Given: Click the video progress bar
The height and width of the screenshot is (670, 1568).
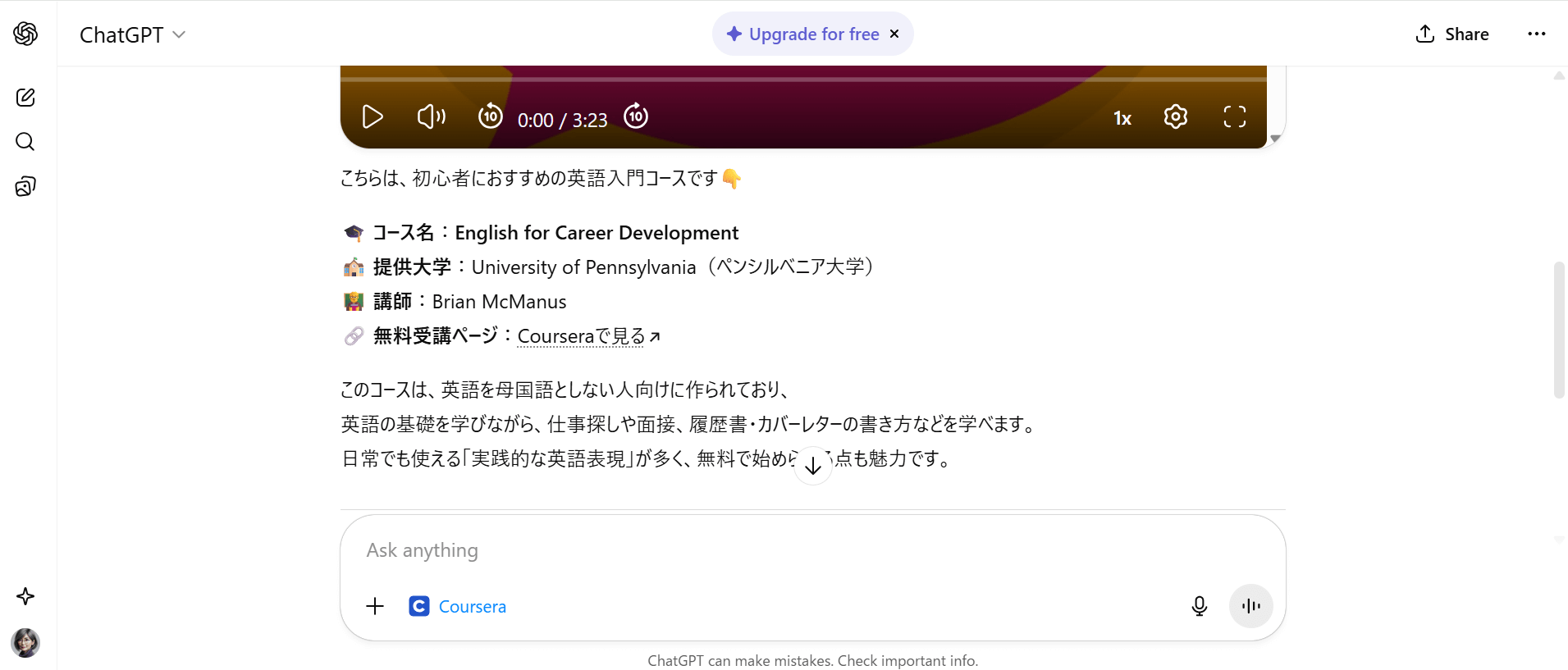Looking at the screenshot, I should pyautogui.click(x=802, y=80).
